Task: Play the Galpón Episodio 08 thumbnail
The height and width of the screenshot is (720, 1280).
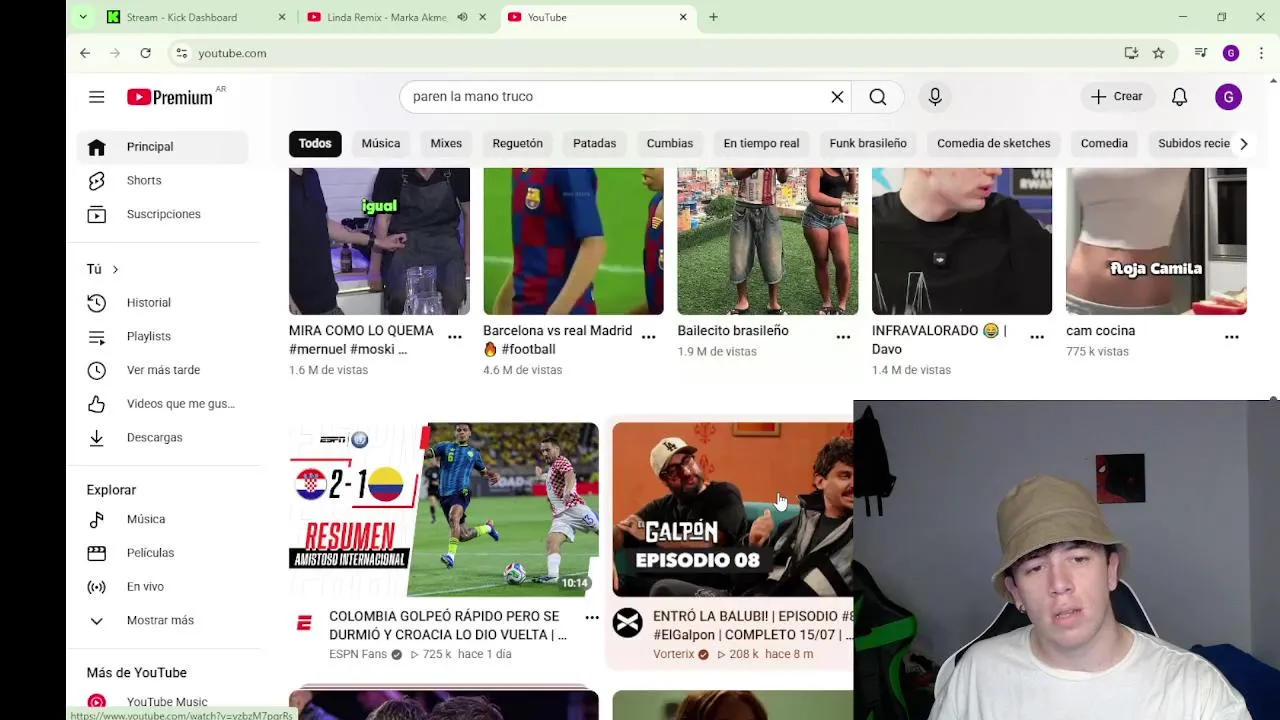Action: click(x=732, y=510)
